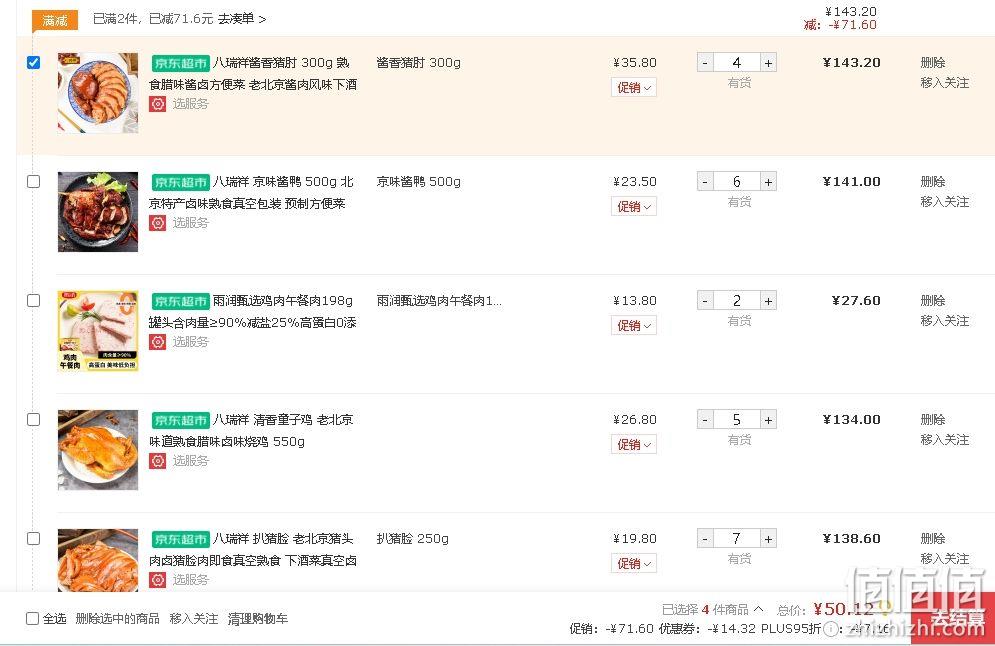Open the 酱香猪肘 product thumbnail
The height and width of the screenshot is (646, 995).
[98, 93]
